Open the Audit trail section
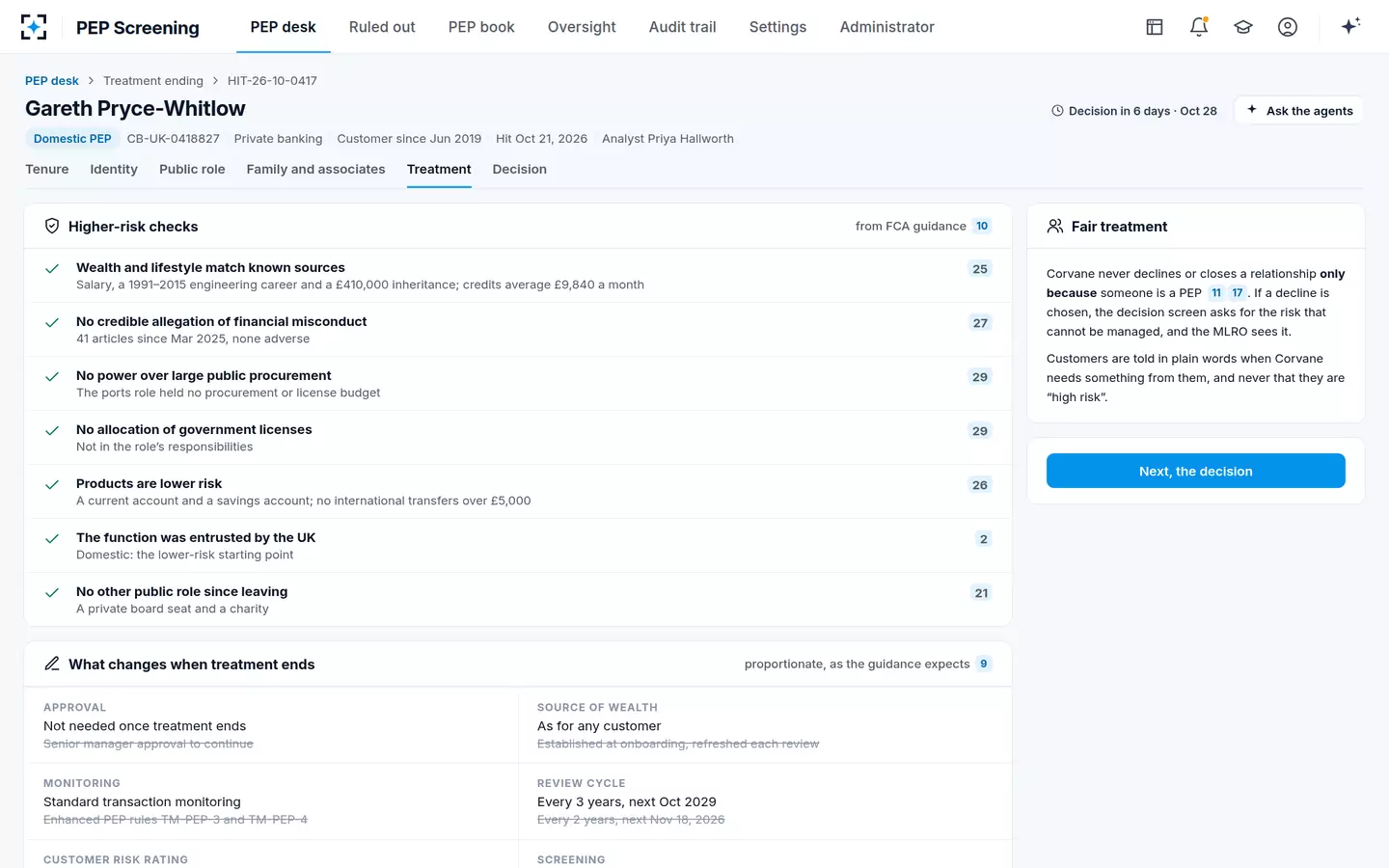The width and height of the screenshot is (1389, 868). pyautogui.click(x=683, y=27)
